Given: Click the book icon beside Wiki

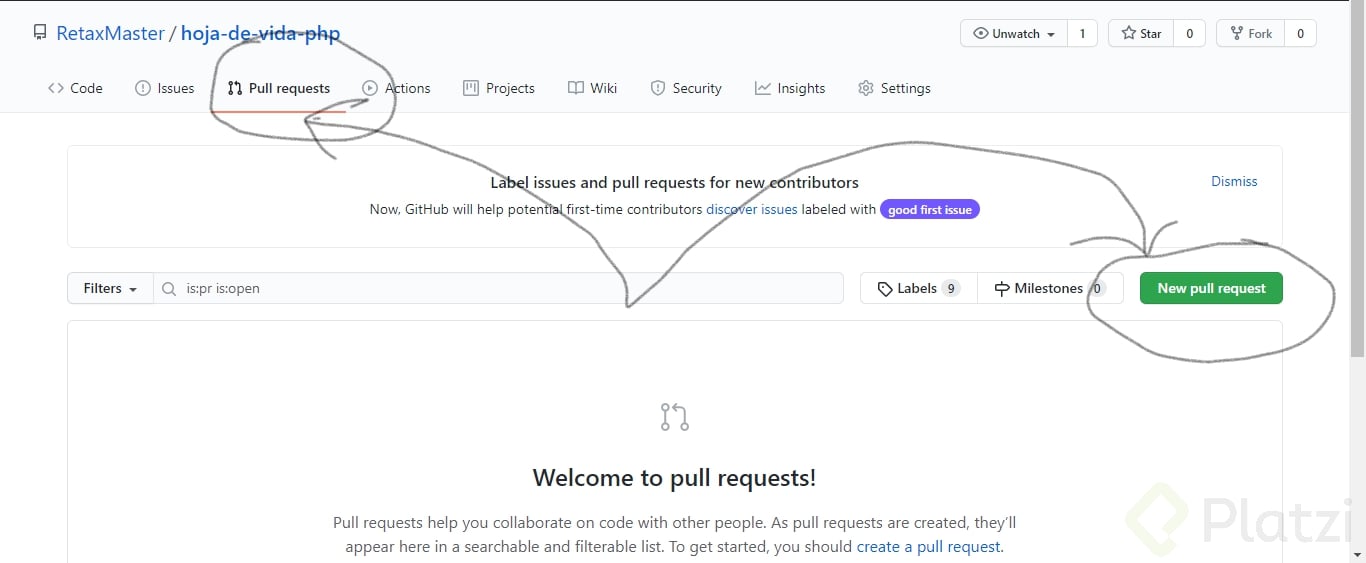Looking at the screenshot, I should point(576,88).
